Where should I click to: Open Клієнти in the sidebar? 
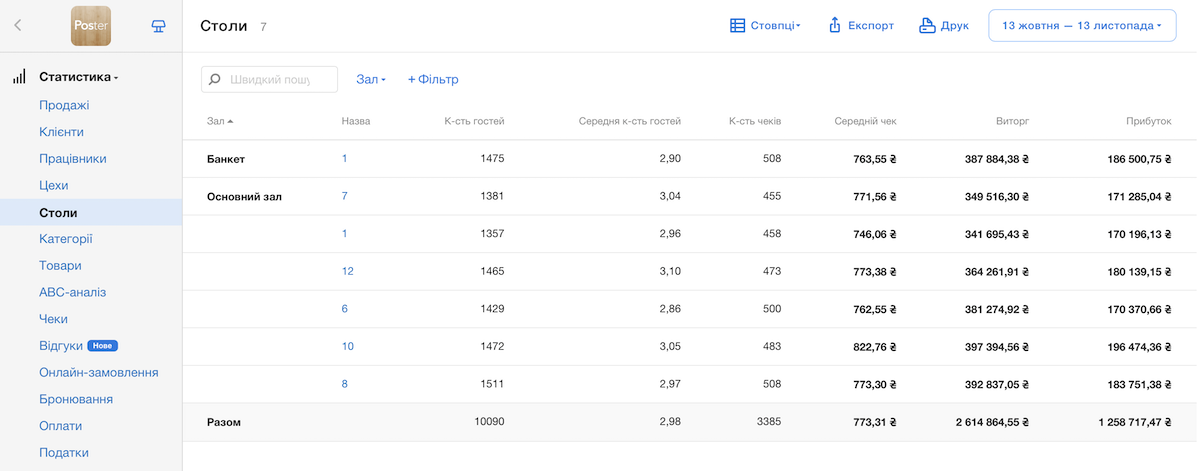click(x=61, y=132)
